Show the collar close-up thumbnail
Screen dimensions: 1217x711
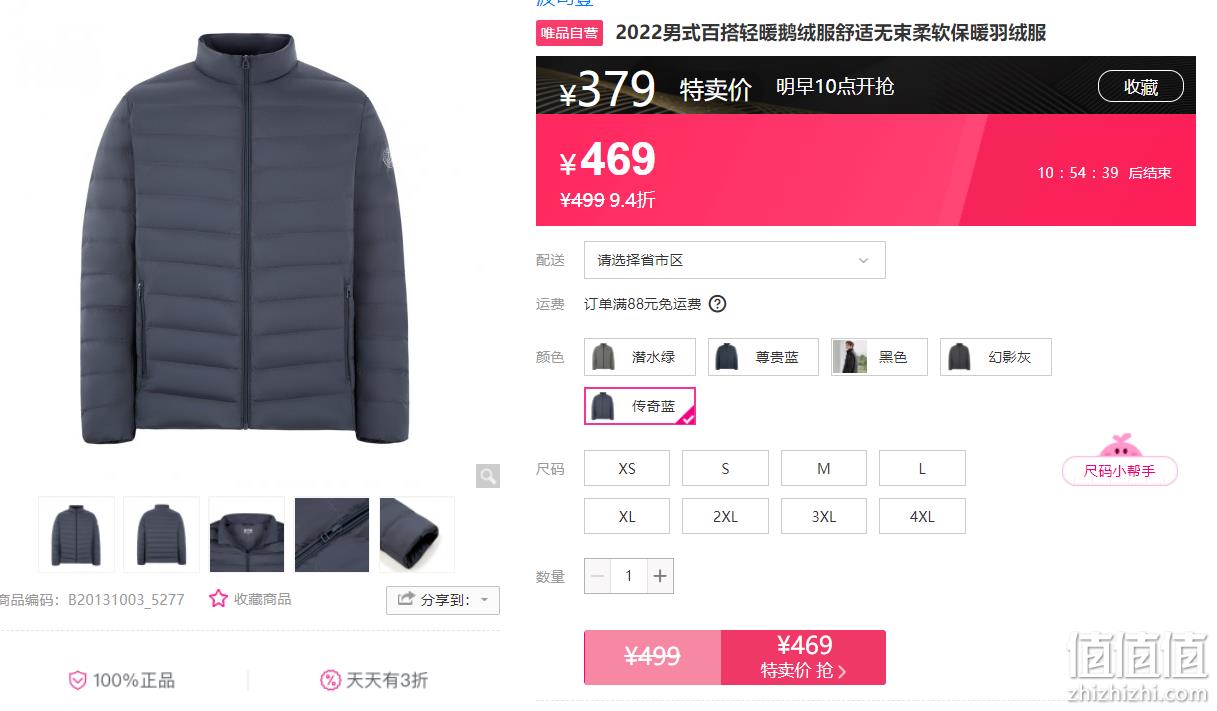click(x=247, y=535)
